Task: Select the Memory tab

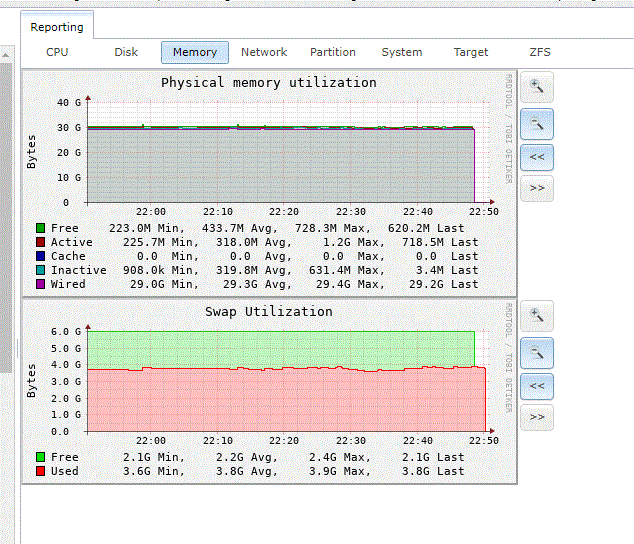Action: [x=195, y=52]
